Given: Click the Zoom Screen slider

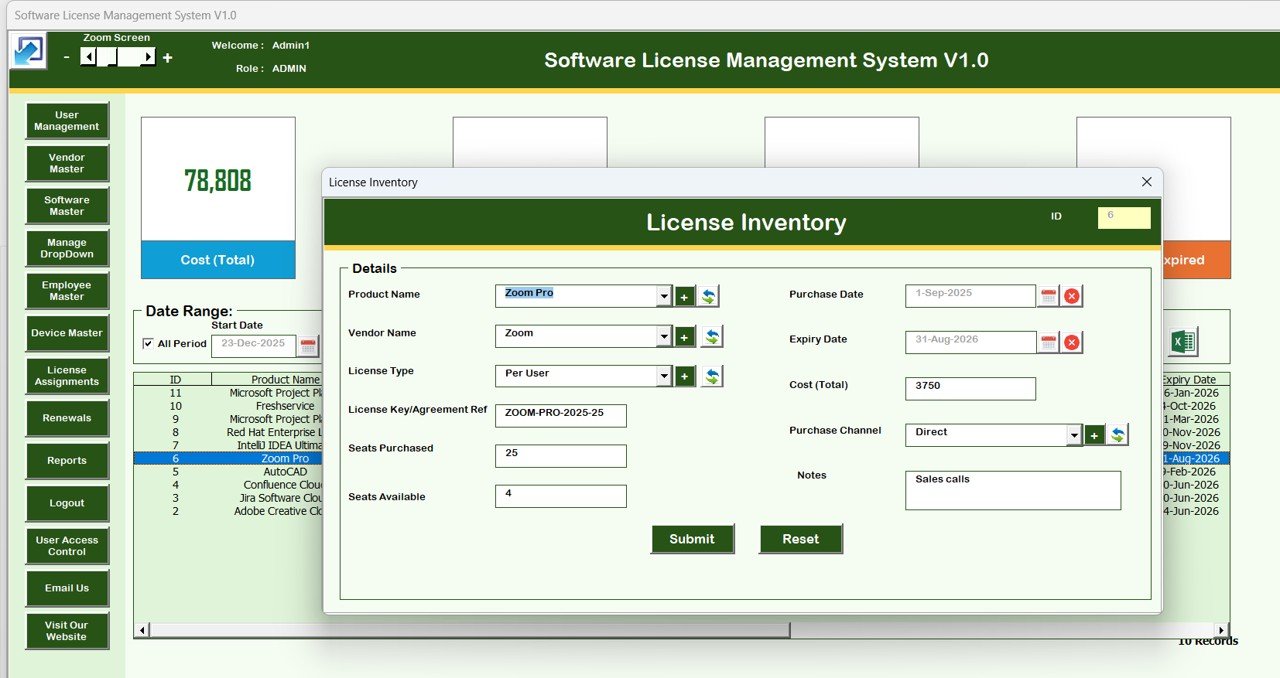Looking at the screenshot, I should 119,58.
